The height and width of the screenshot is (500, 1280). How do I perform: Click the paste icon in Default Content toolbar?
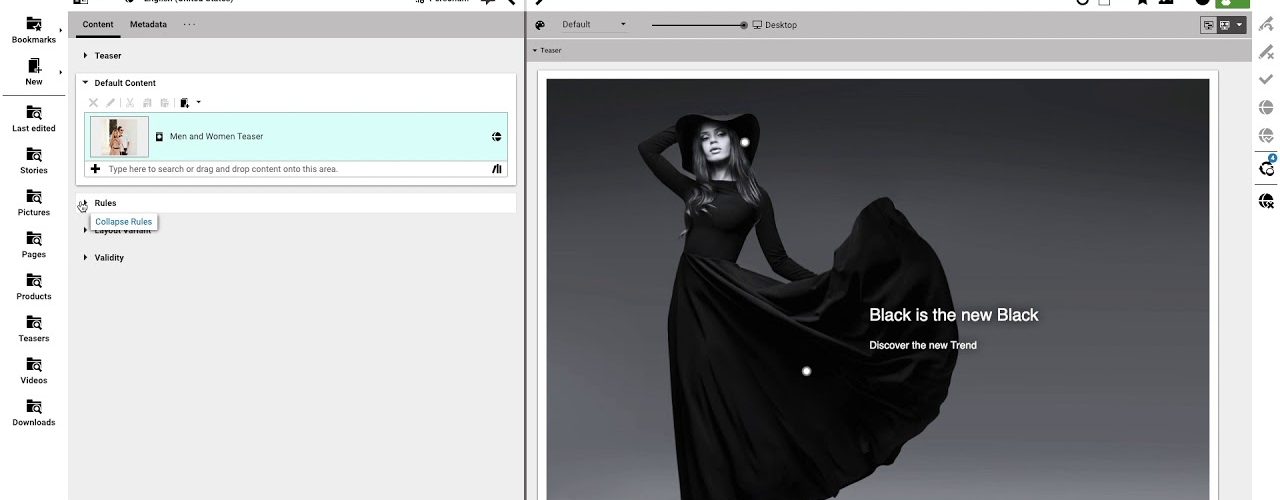[x=164, y=102]
